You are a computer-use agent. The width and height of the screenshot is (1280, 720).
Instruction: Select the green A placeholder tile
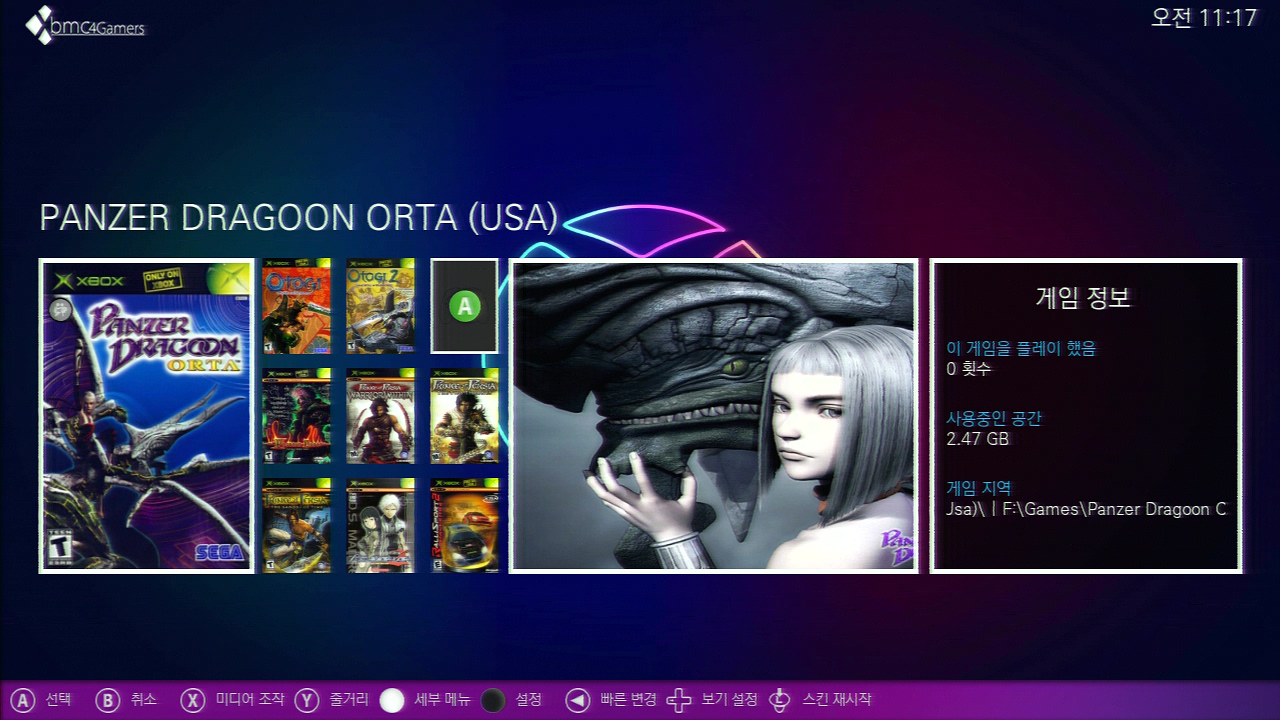pyautogui.click(x=464, y=306)
